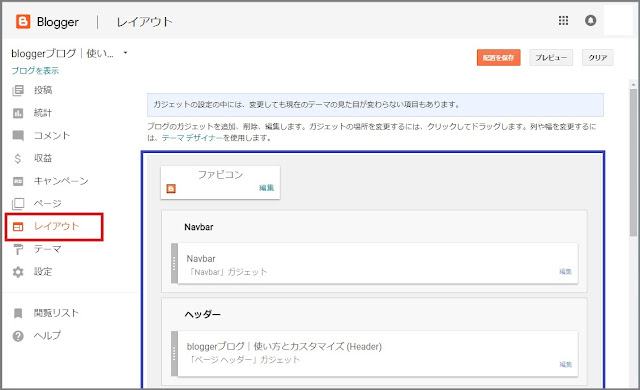Image resolution: width=640 pixels, height=390 pixels.
Task: Click the blue gadget settings notice banner
Action: pos(375,105)
